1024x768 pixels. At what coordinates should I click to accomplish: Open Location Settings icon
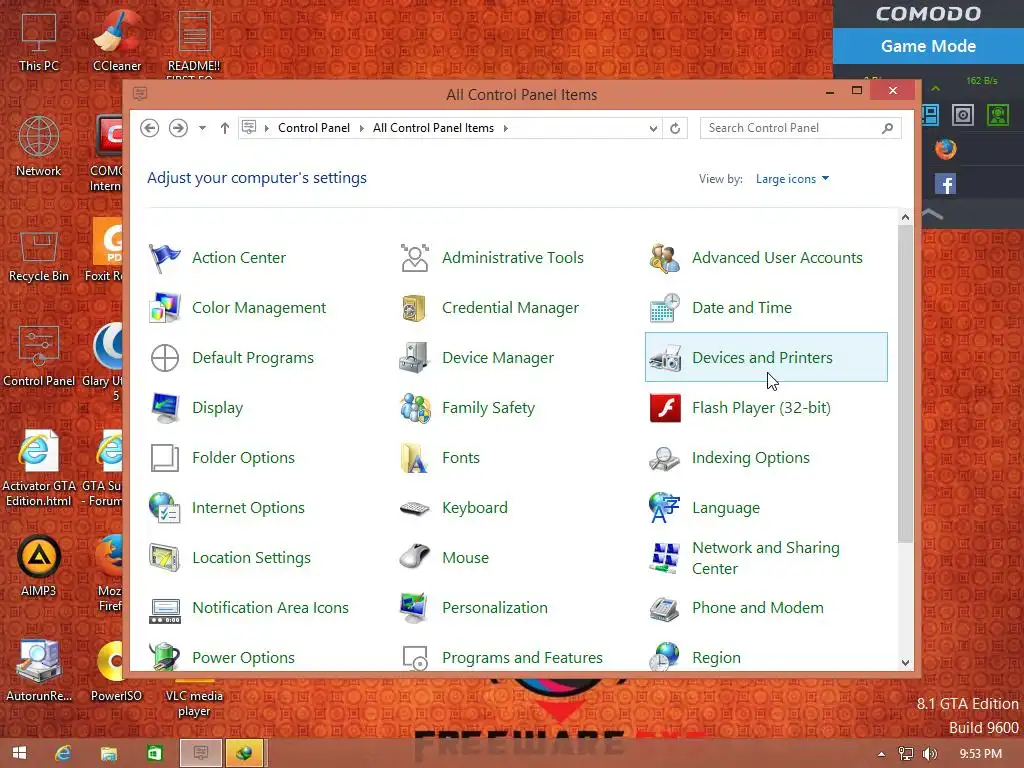click(x=165, y=558)
